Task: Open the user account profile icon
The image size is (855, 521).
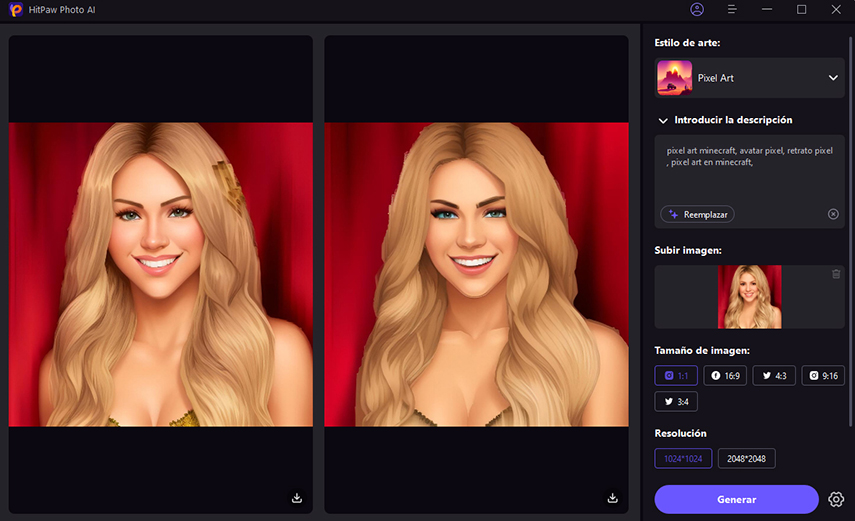Action: (697, 9)
